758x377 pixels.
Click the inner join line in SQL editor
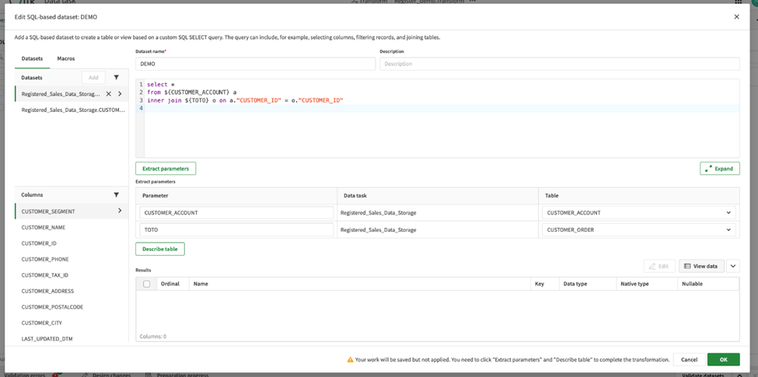click(245, 101)
